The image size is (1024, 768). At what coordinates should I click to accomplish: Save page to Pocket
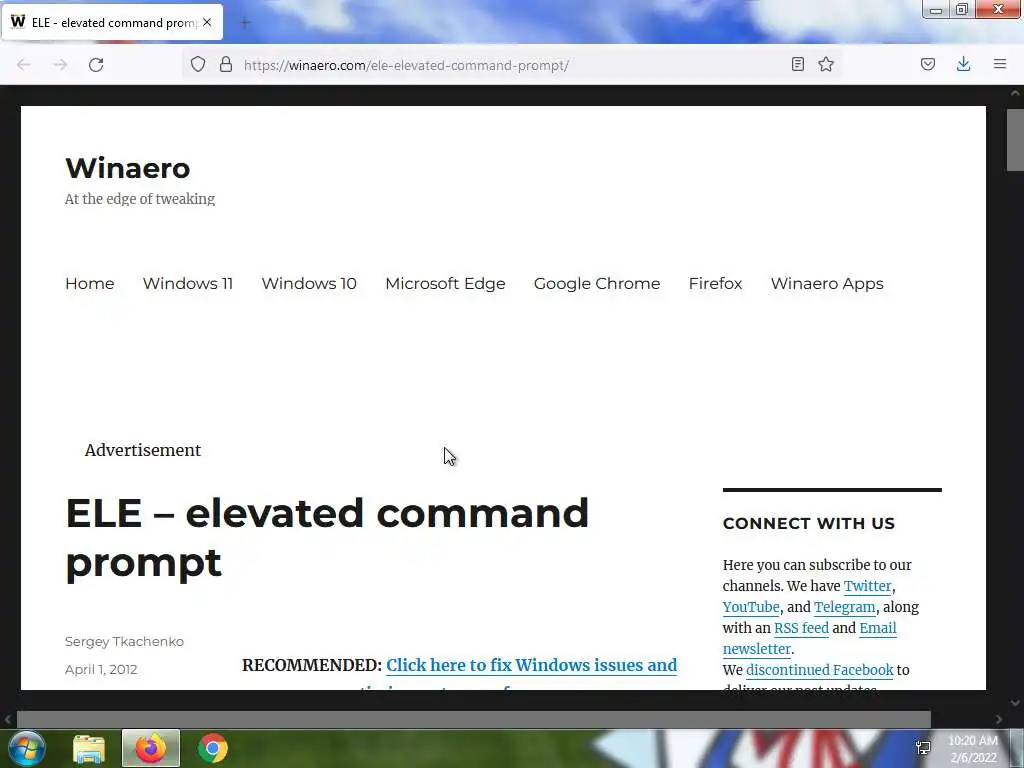(x=927, y=64)
